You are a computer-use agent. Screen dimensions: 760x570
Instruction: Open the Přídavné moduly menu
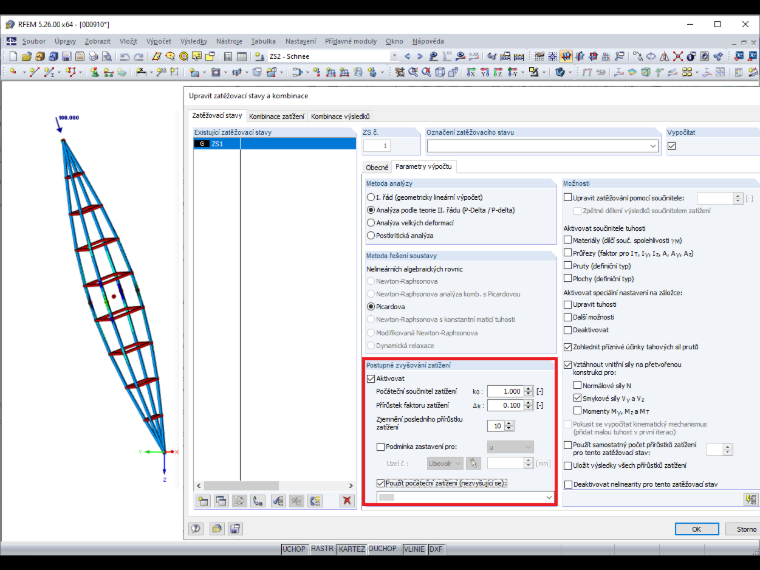[x=350, y=42]
